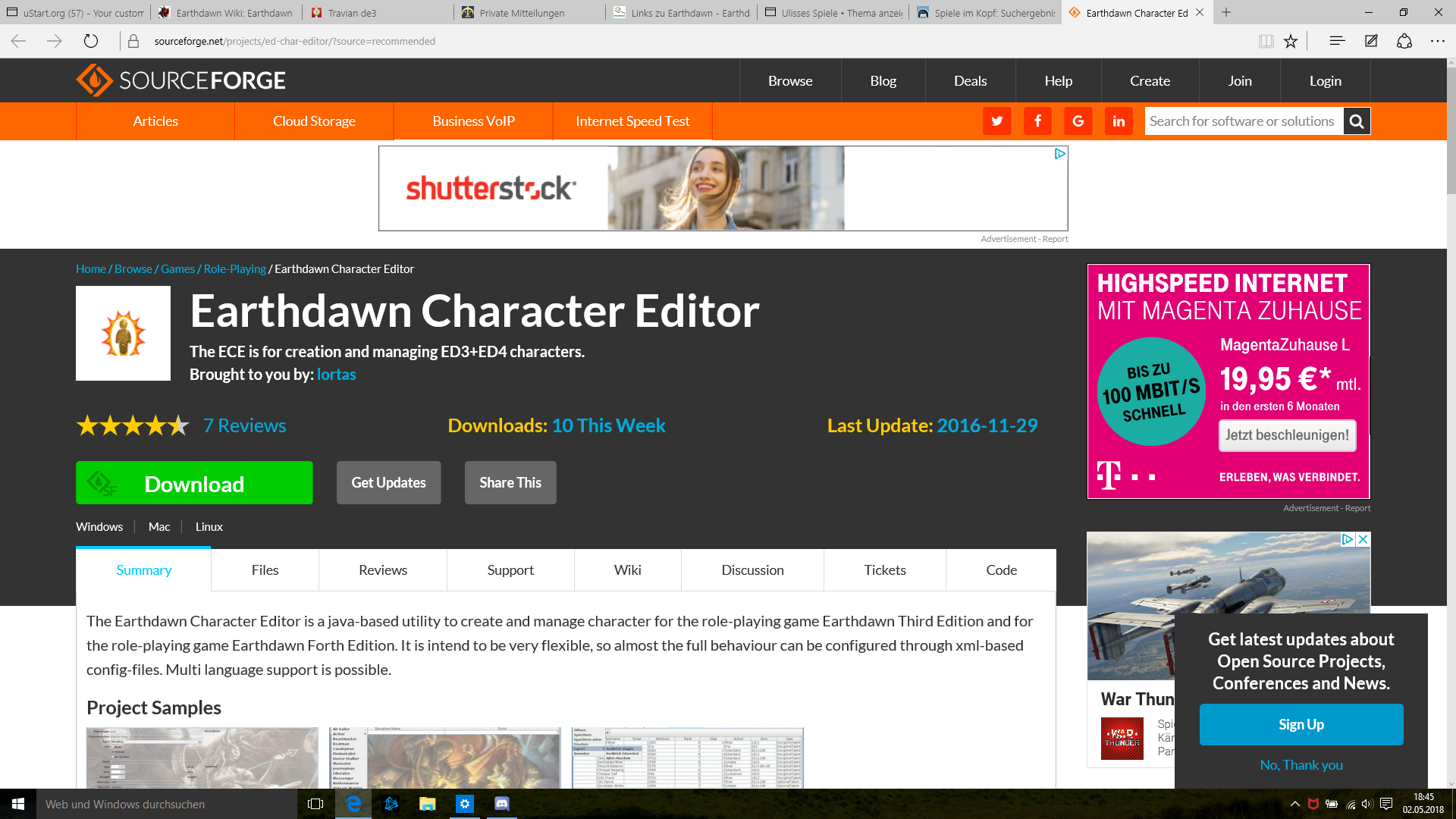Open Task View in taskbar
The image size is (1456, 819).
coord(315,804)
